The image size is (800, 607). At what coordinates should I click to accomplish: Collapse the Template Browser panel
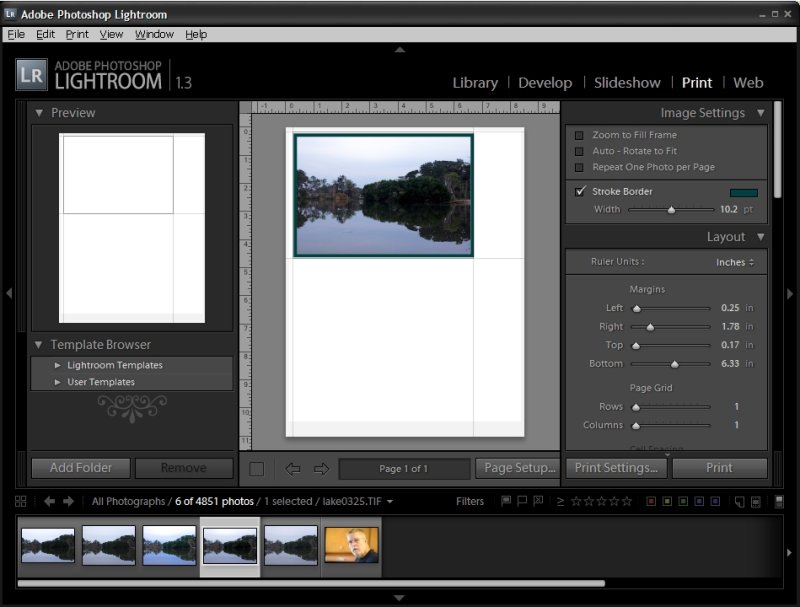coord(38,345)
